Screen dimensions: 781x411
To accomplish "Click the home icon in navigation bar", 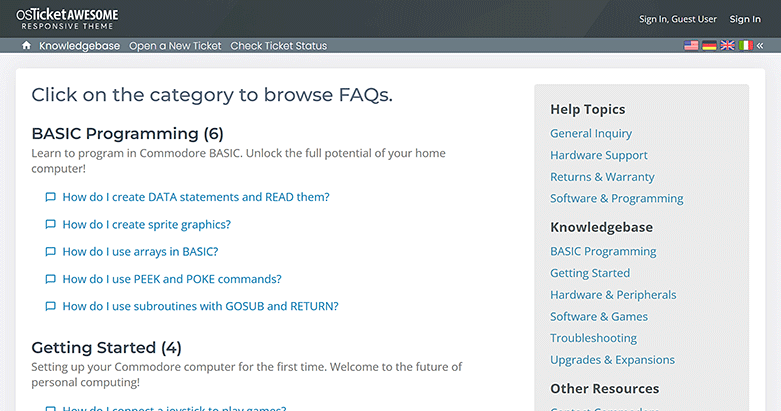I will click(26, 46).
